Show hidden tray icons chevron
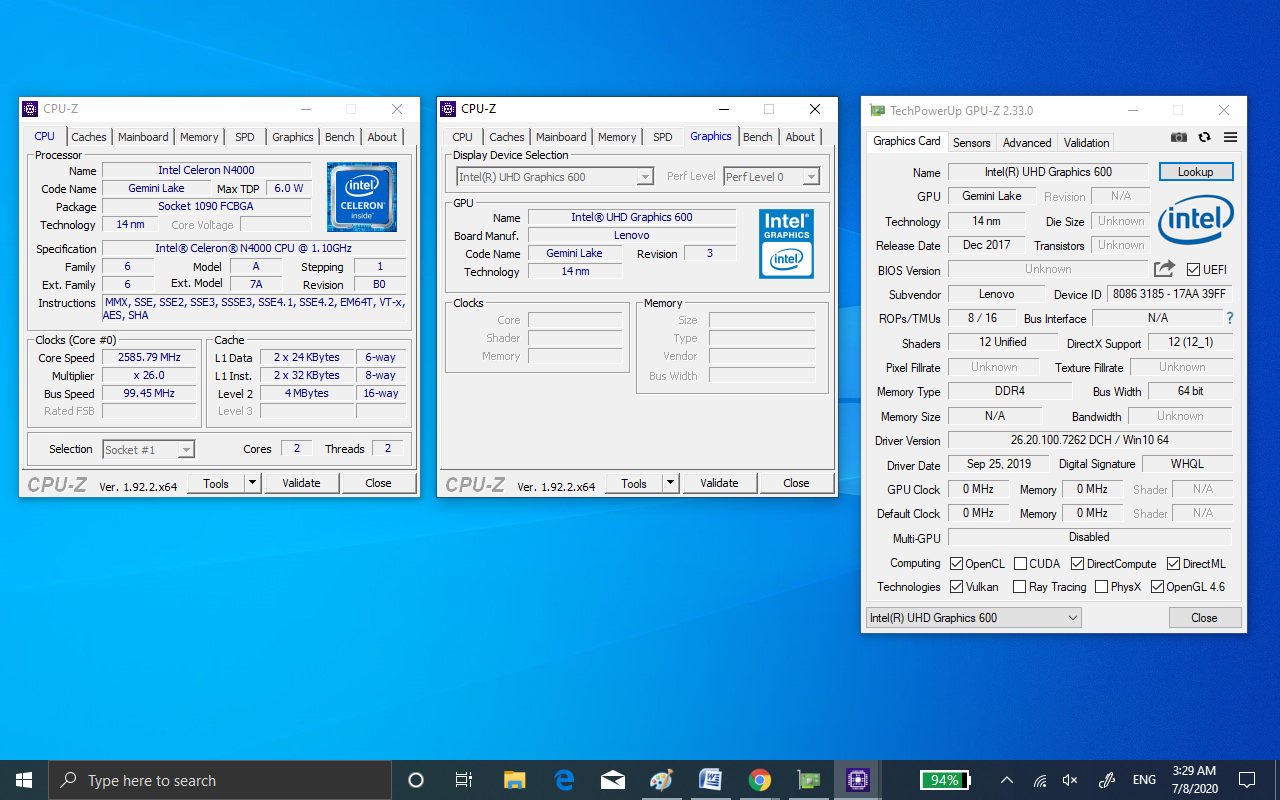Screen dimensions: 1280x800 pyautogui.click(x=1007, y=780)
